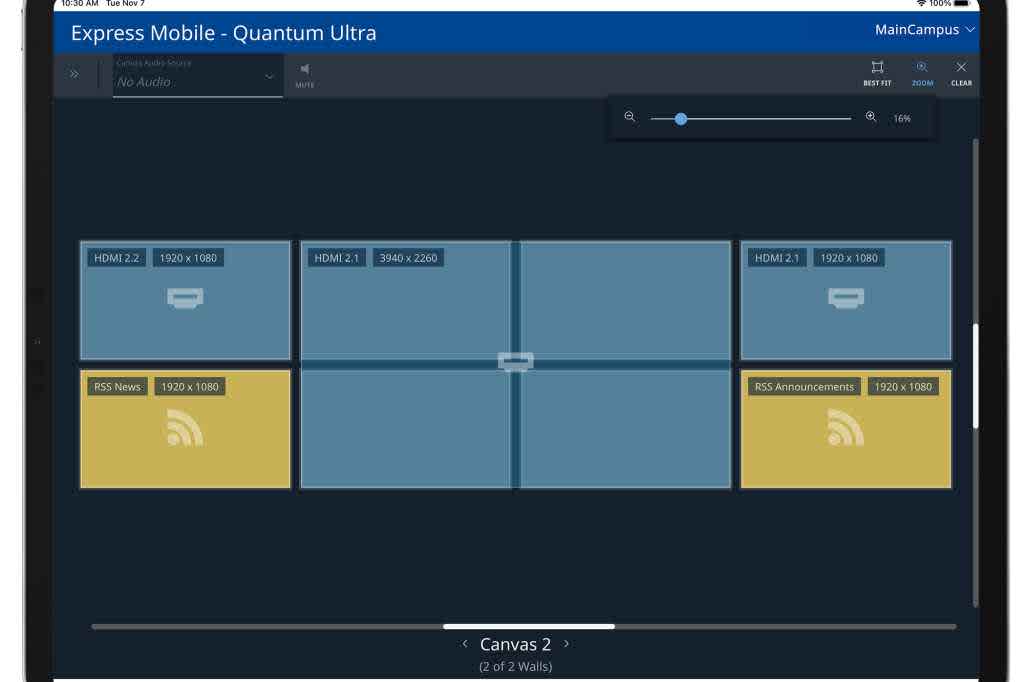Viewport: 1024px width, 682px height.
Task: Click the Express Mobile - Quantum Ultra title
Action: [x=223, y=33]
